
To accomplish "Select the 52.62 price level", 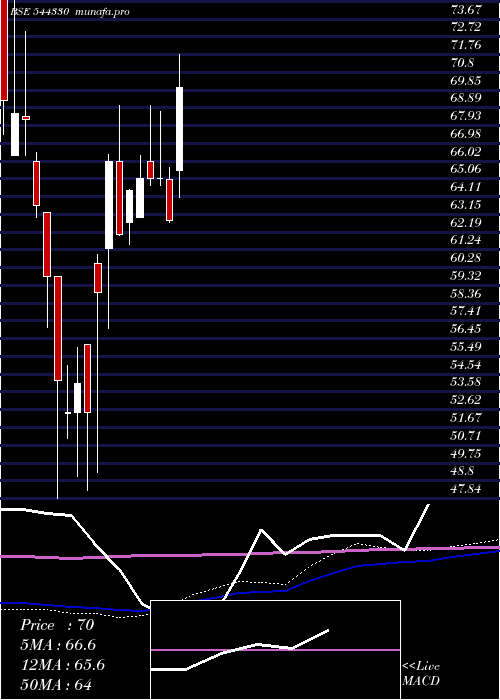I will (466, 400).
